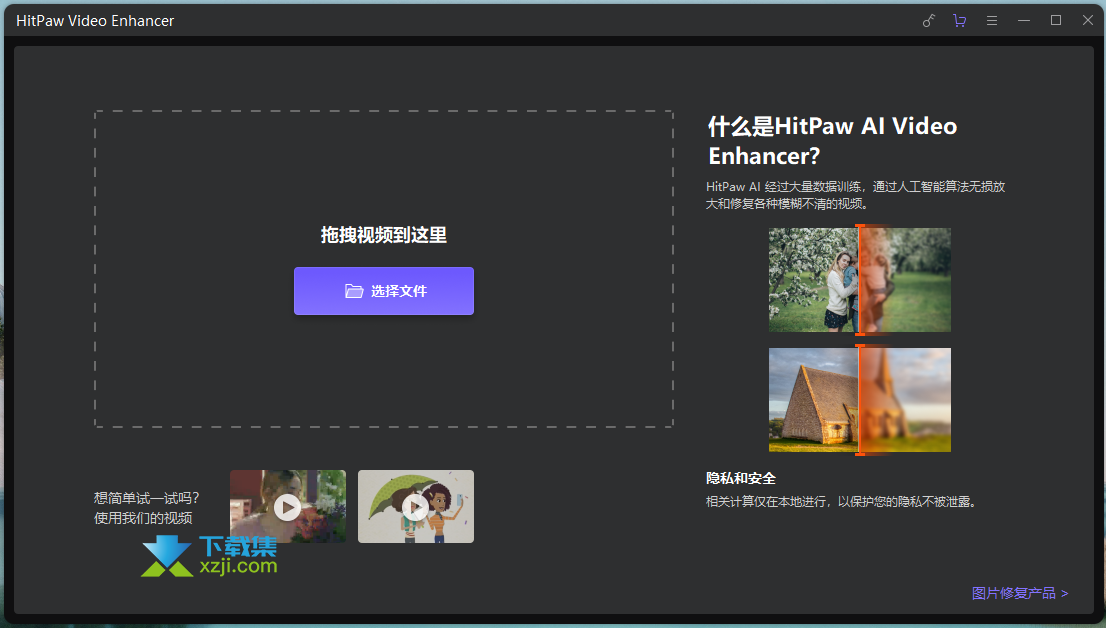Click the 拖拽视频到这里 drop zone heading

click(x=384, y=235)
